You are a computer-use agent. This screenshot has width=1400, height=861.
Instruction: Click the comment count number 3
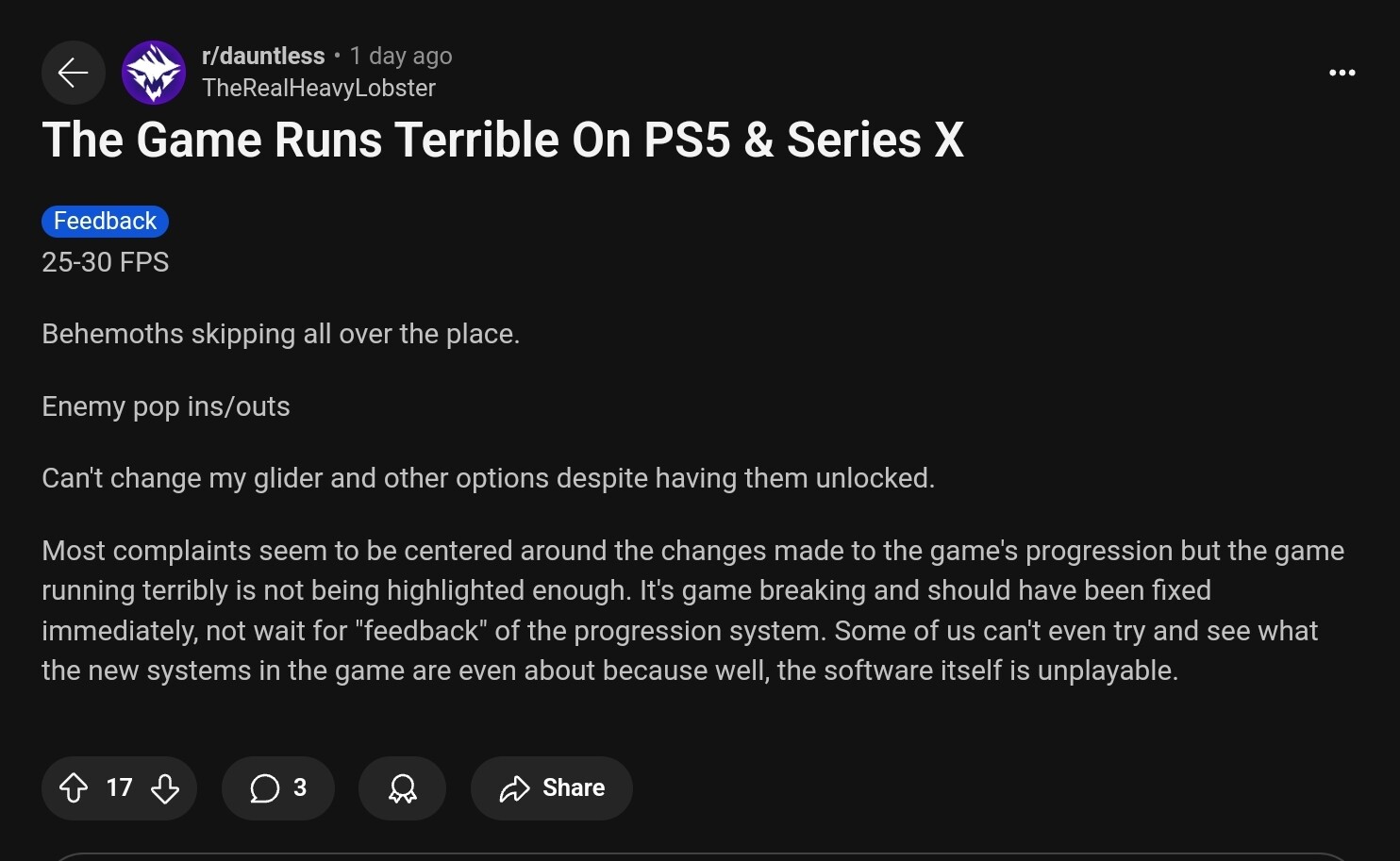(x=300, y=788)
